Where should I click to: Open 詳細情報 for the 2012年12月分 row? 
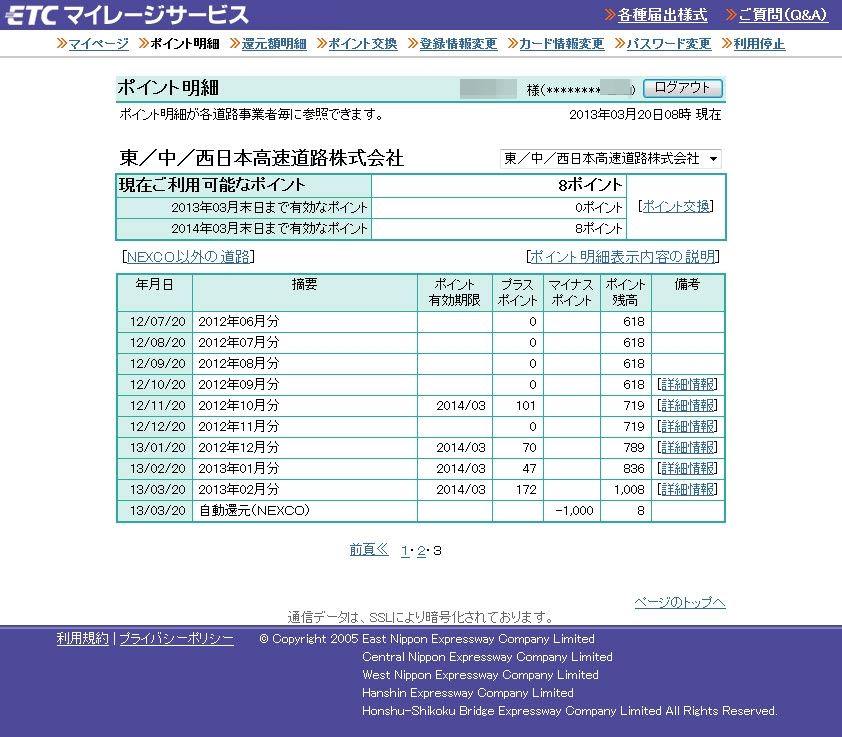pos(688,447)
